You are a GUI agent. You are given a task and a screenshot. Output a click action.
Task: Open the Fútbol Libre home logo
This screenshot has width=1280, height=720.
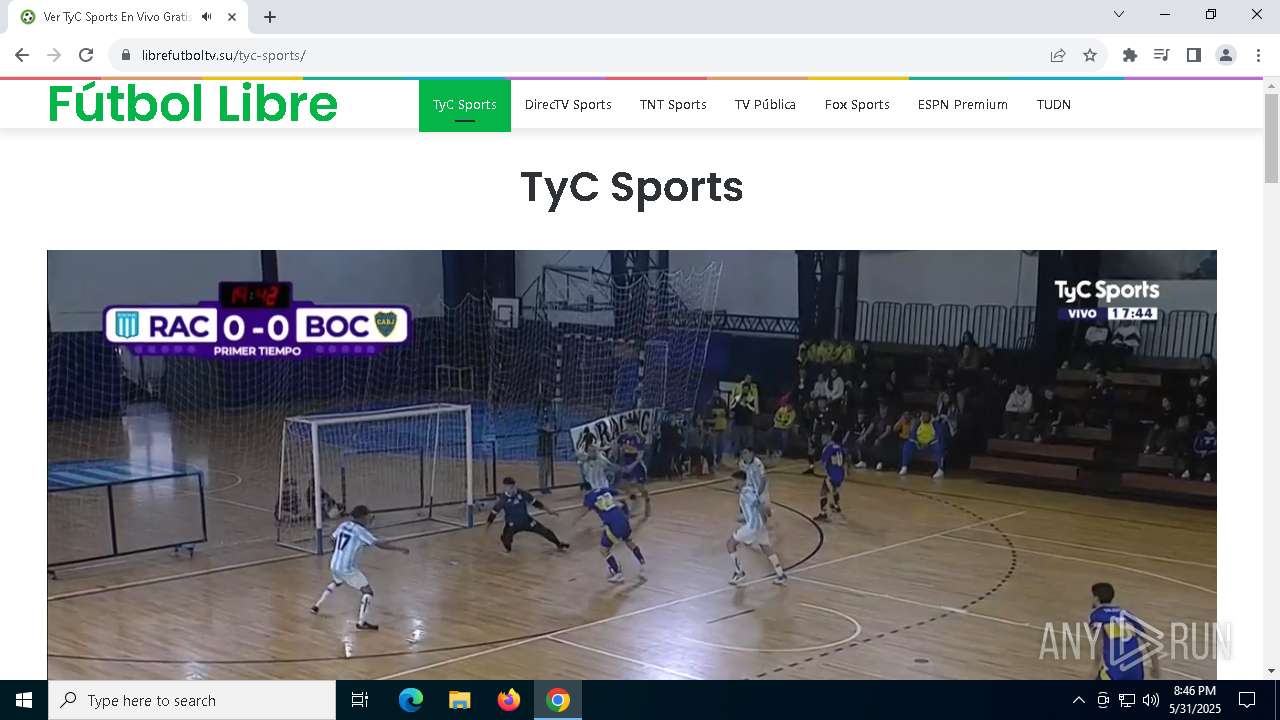tap(193, 103)
